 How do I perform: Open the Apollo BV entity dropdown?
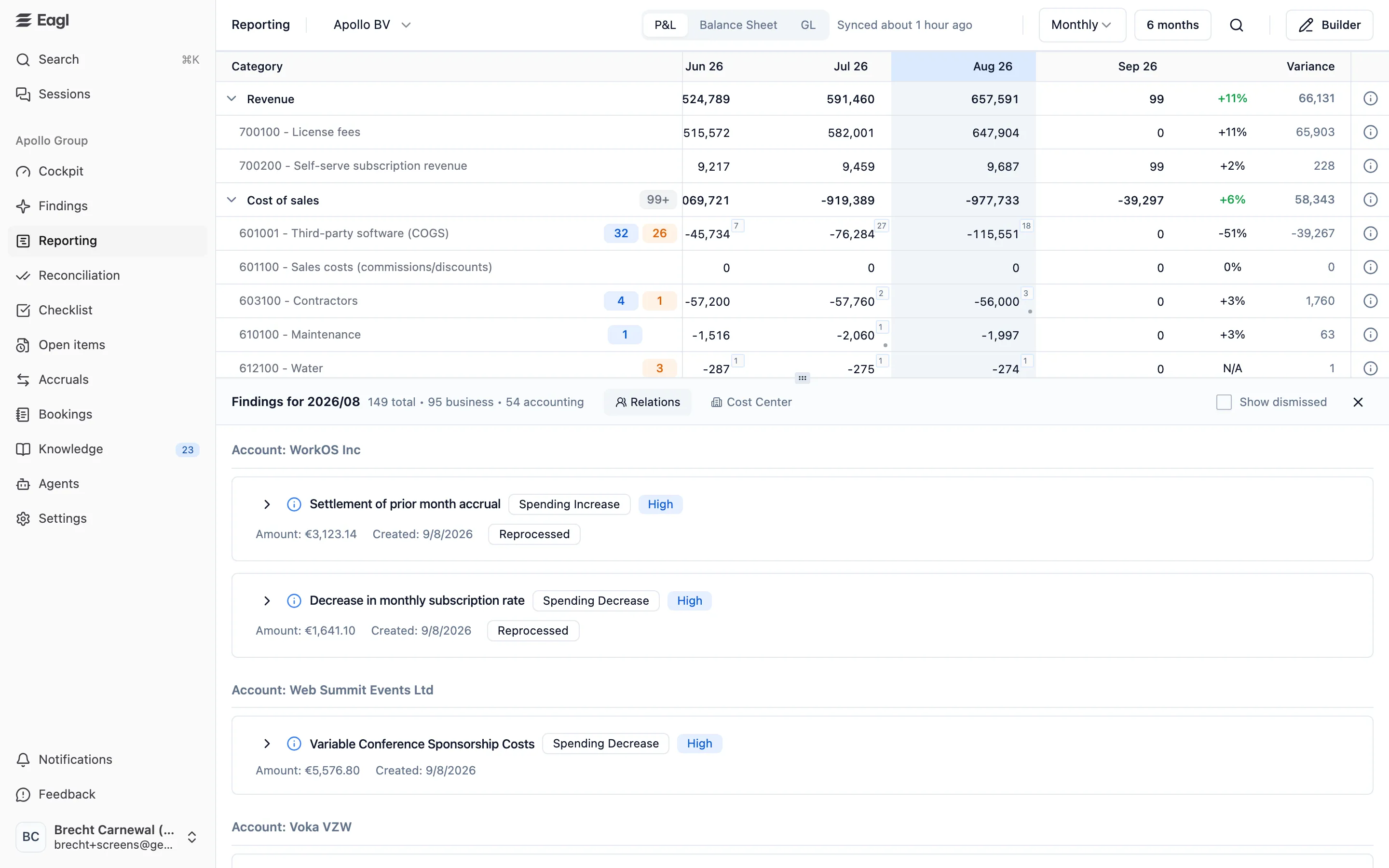point(372,25)
